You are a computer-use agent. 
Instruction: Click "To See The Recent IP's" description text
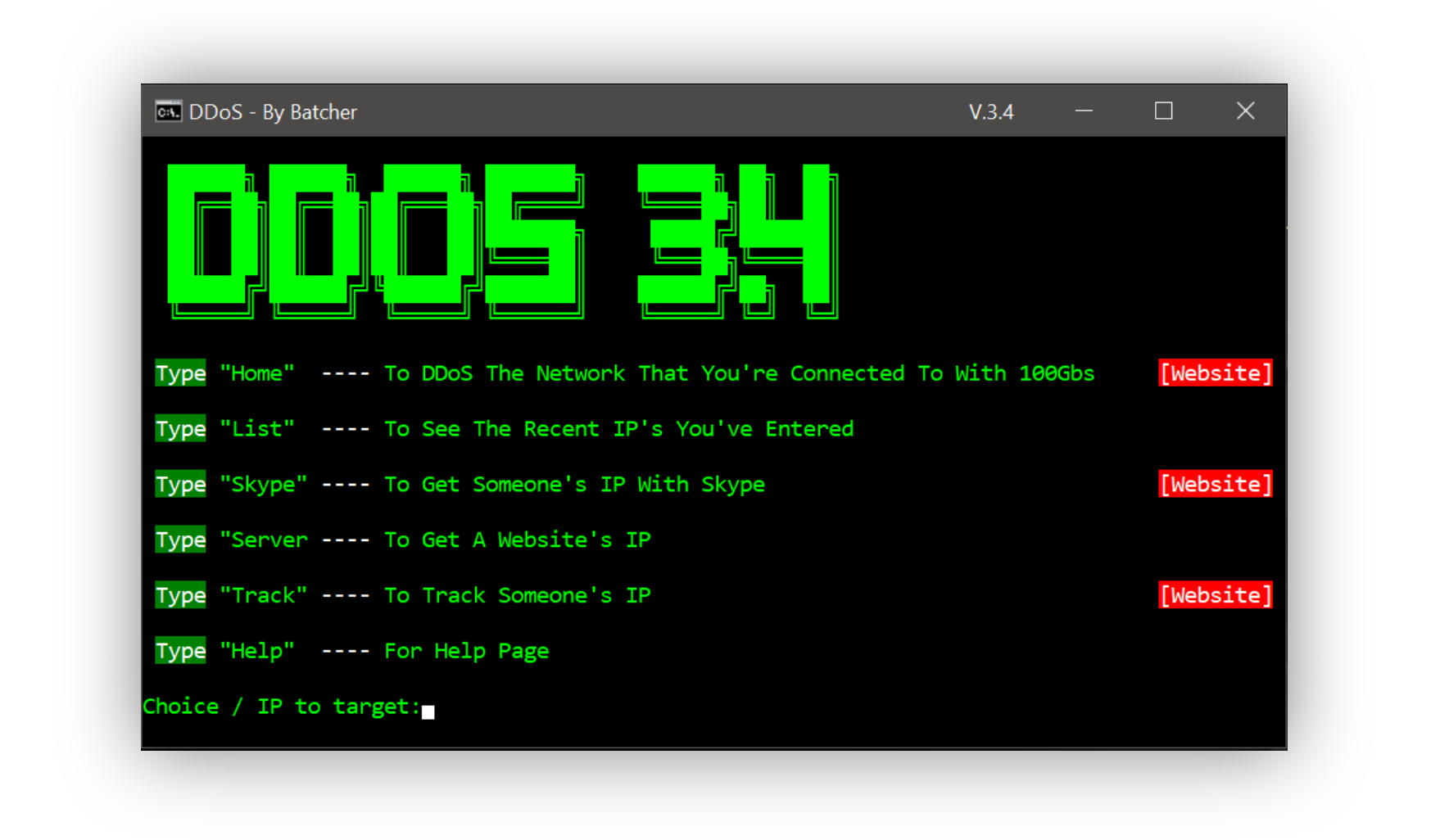tap(523, 429)
